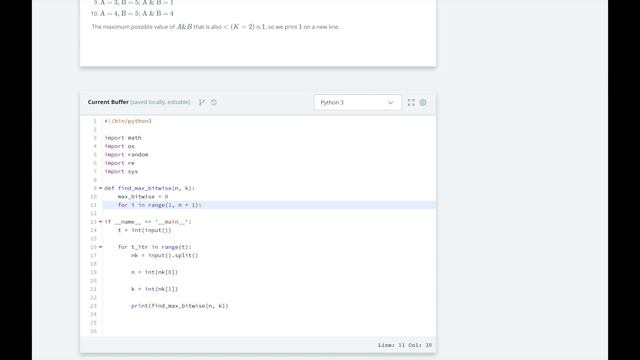Toggle fullscreen editor mode icon

click(411, 102)
